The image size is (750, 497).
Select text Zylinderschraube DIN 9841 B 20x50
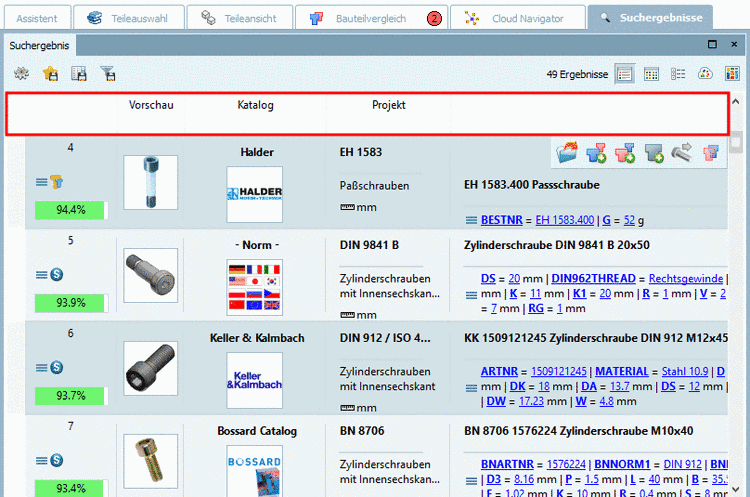click(557, 245)
